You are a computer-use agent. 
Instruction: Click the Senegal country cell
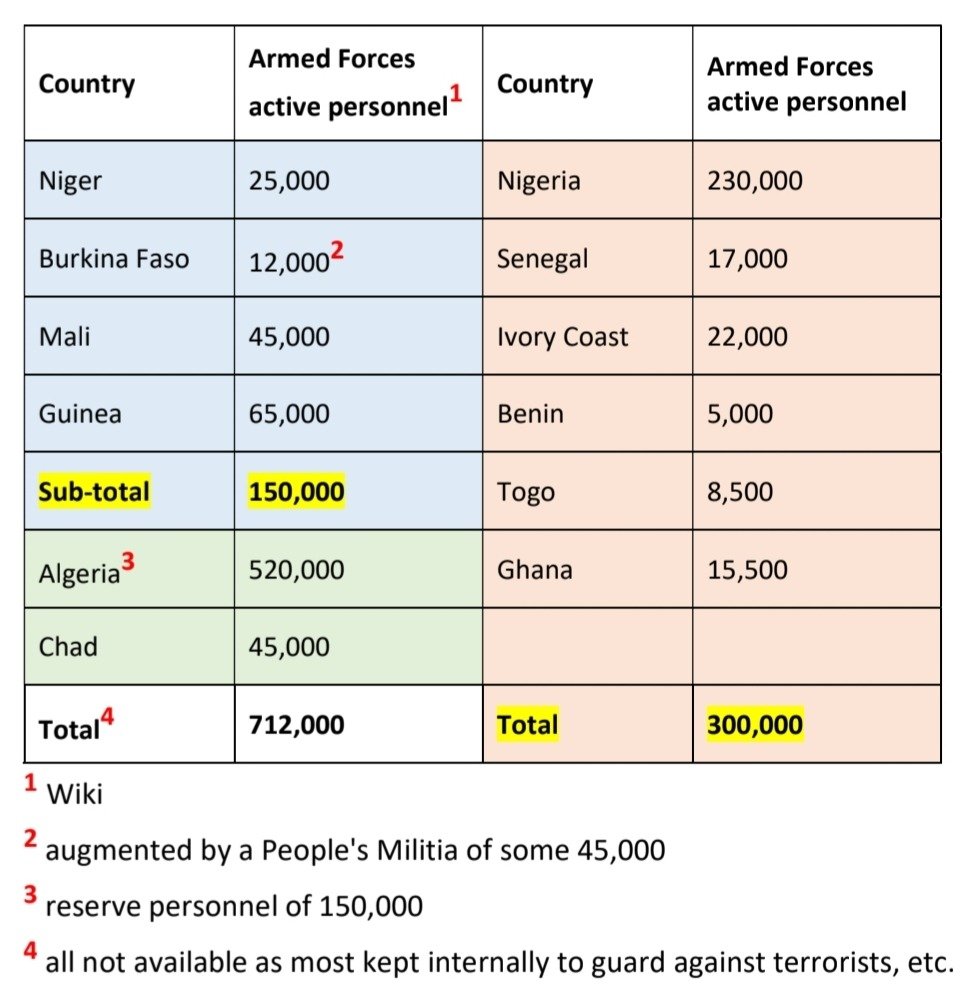click(542, 259)
